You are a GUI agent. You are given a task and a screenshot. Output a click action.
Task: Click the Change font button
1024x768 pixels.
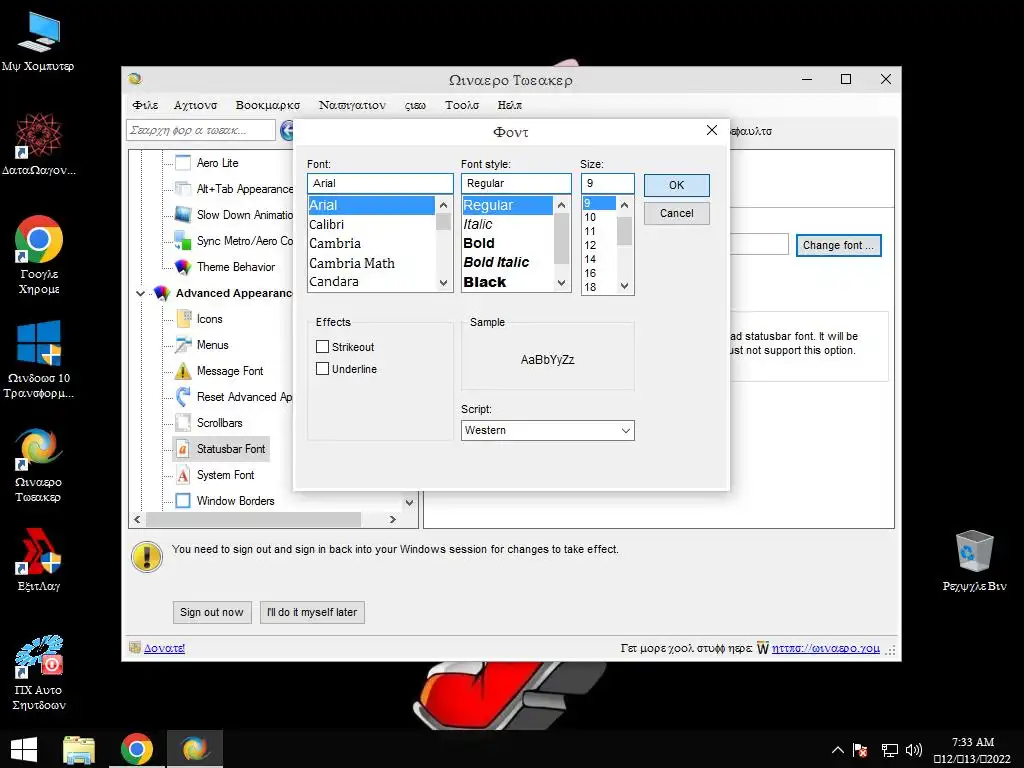839,246
